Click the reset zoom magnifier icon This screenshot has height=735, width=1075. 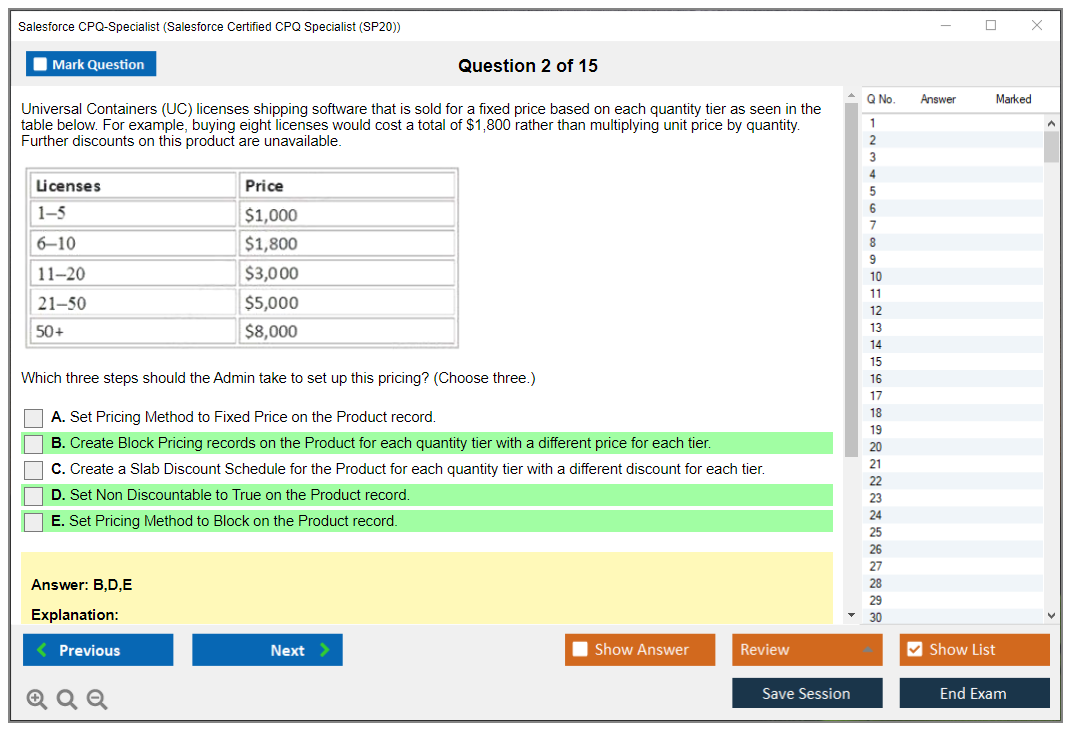[67, 700]
